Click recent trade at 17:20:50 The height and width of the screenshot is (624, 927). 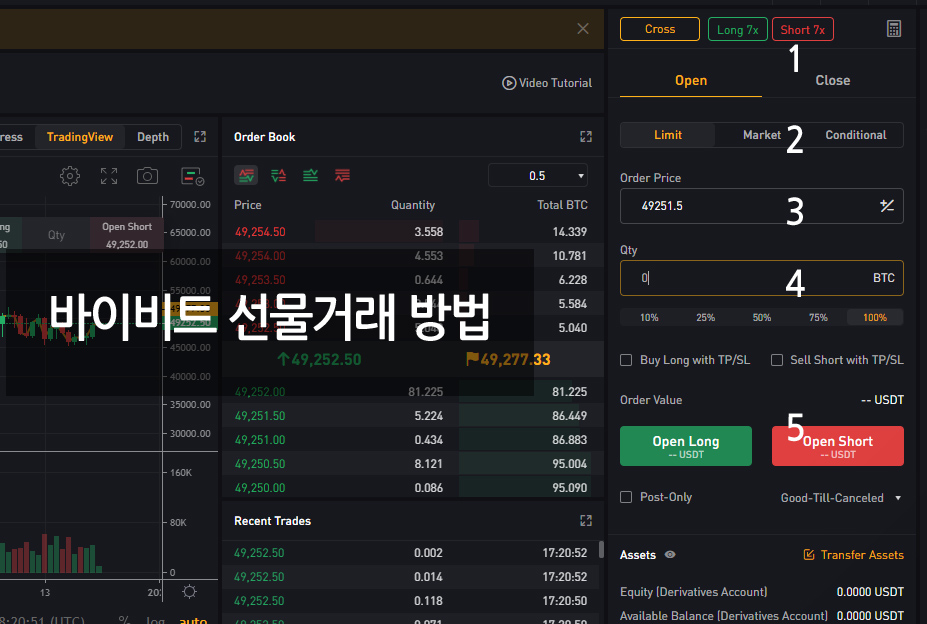410,601
